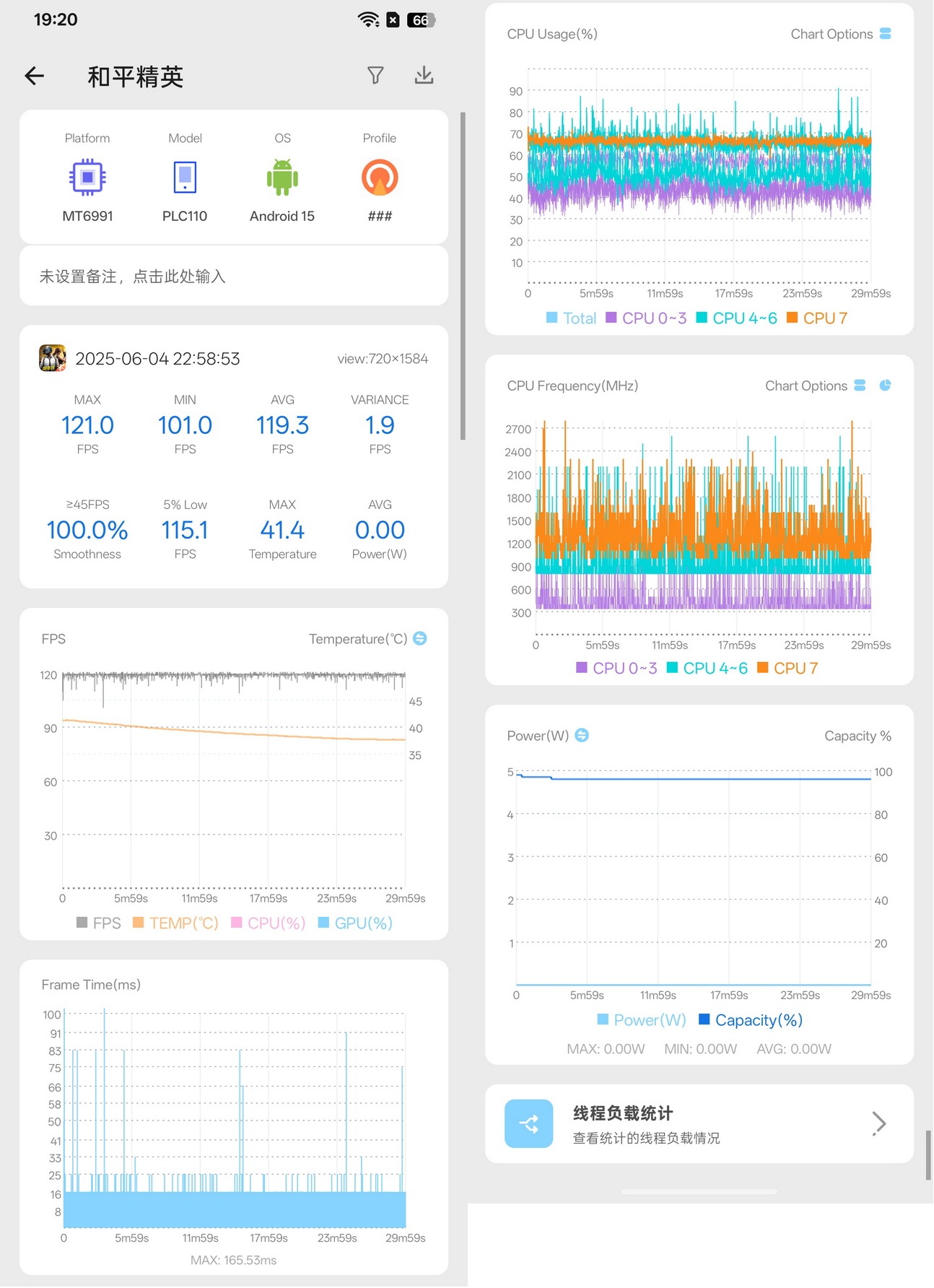This screenshot has width=934, height=1288.
Task: Open 线程负载统计 entry
Action: point(699,1123)
